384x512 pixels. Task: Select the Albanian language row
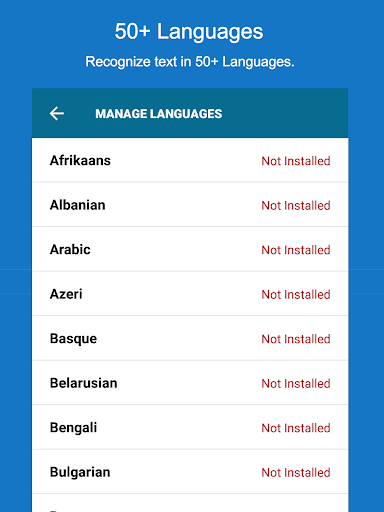190,205
